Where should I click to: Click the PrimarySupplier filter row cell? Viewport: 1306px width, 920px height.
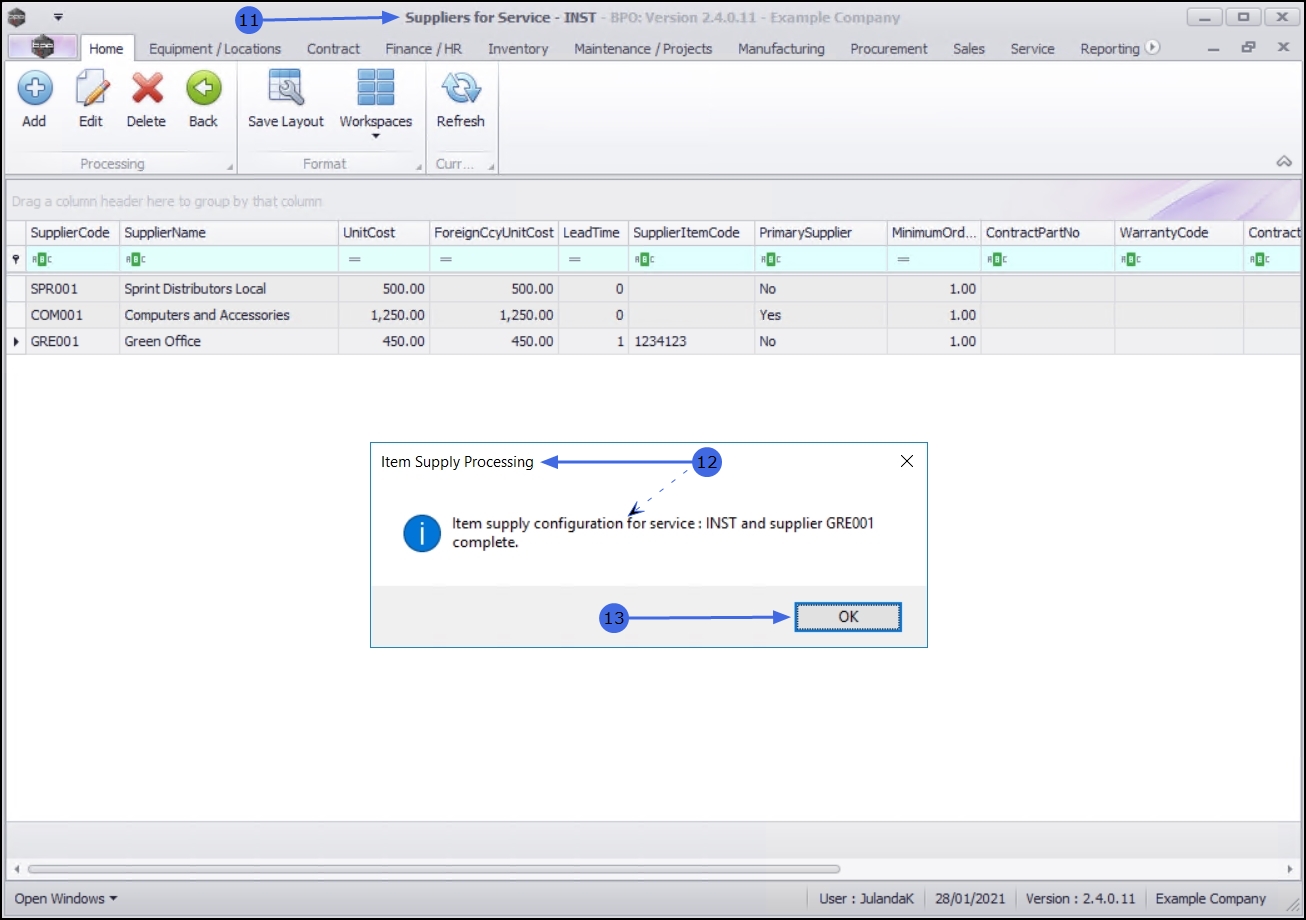821,259
